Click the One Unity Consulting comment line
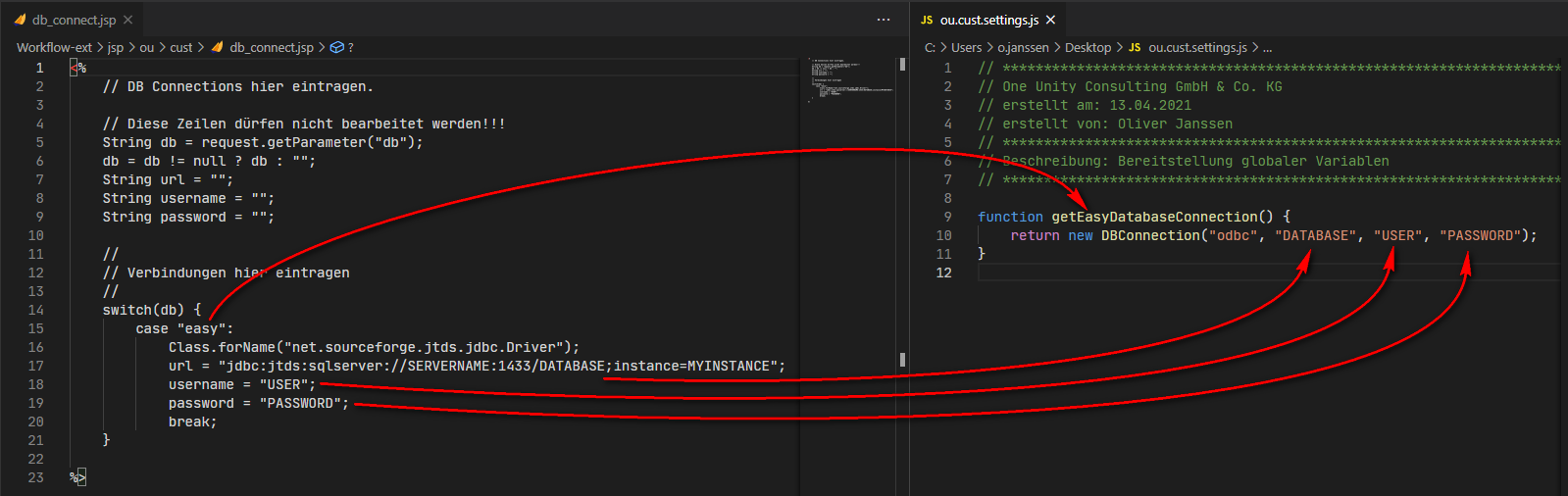1568x496 pixels. 1130,86
